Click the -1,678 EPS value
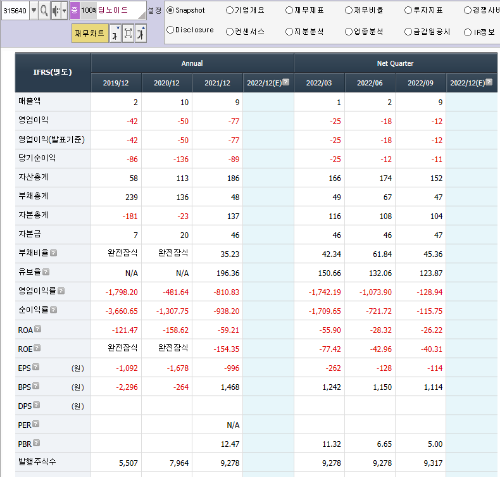The image size is (500, 477). [178, 368]
